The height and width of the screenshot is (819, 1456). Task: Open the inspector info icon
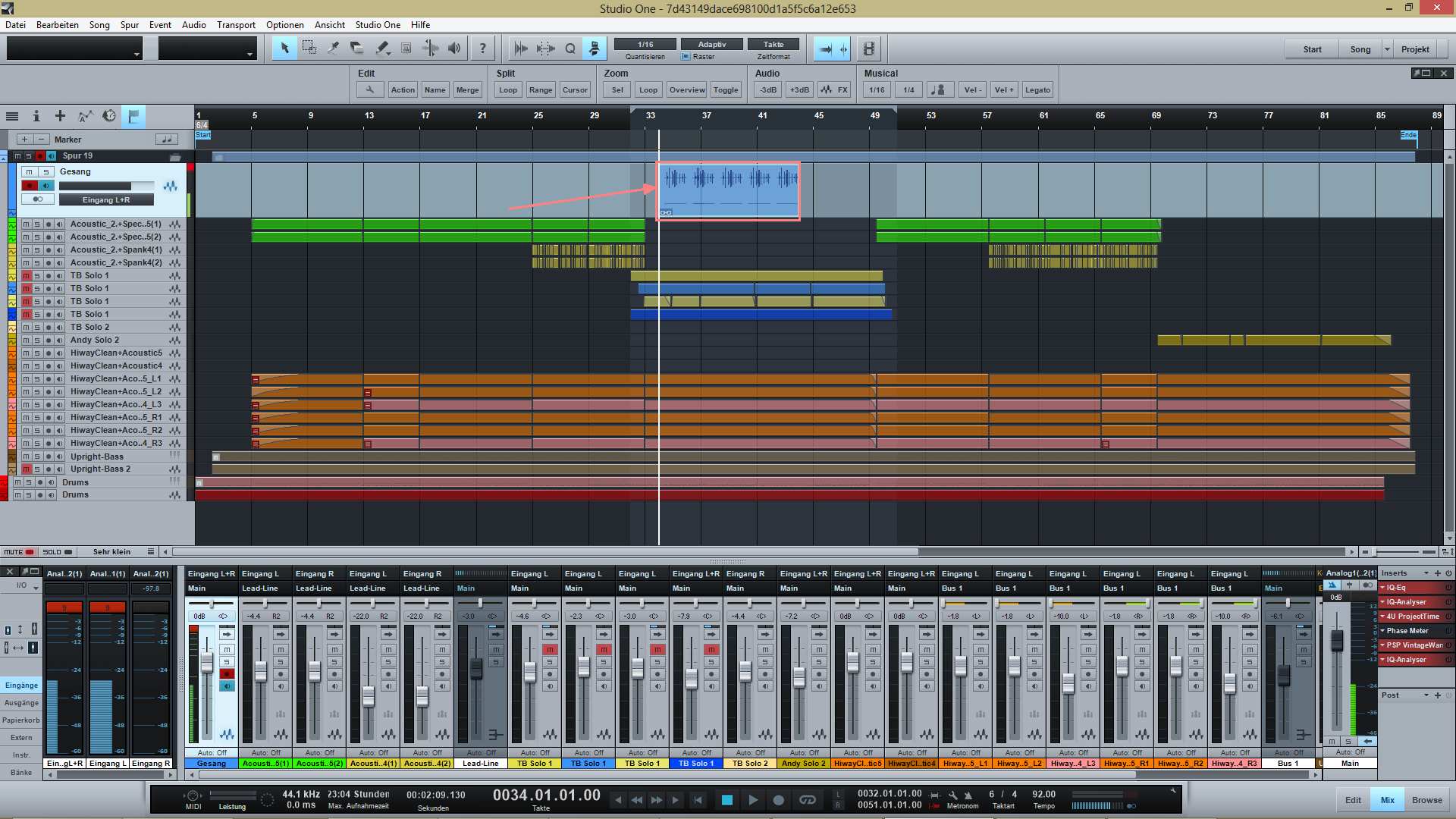(x=36, y=116)
